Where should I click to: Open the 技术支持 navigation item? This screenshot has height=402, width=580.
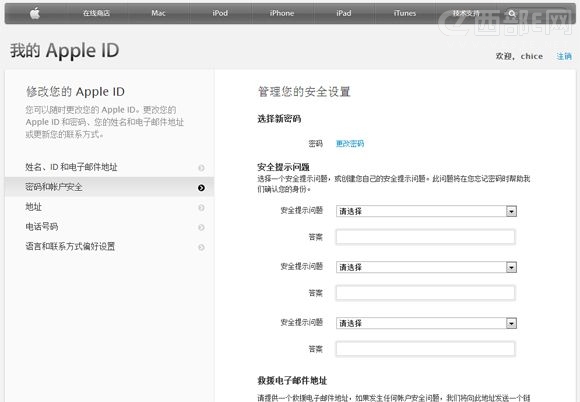point(466,13)
